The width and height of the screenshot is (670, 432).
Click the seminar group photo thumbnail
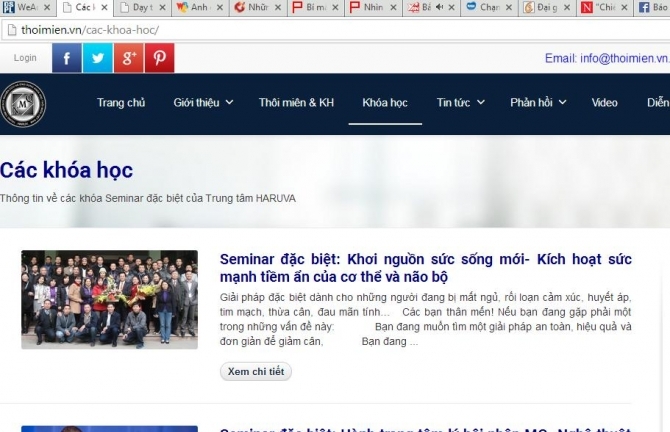coord(110,299)
